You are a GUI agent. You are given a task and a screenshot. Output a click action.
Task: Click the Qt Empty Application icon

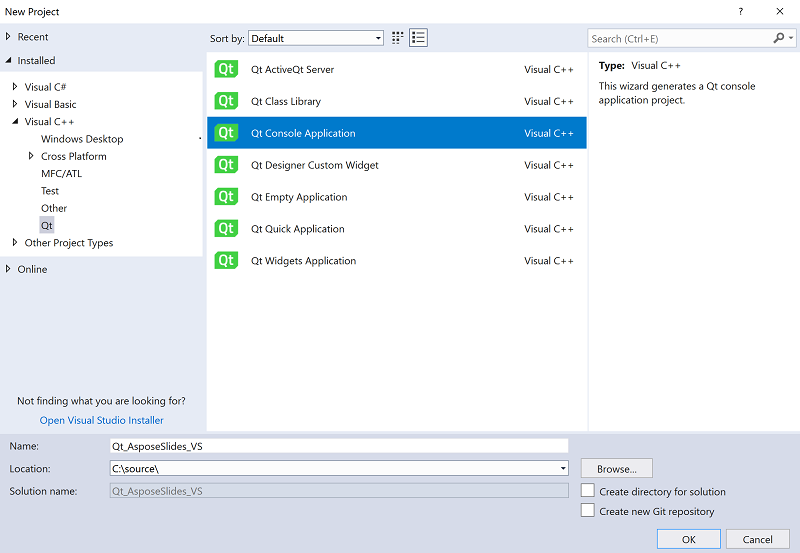(226, 196)
